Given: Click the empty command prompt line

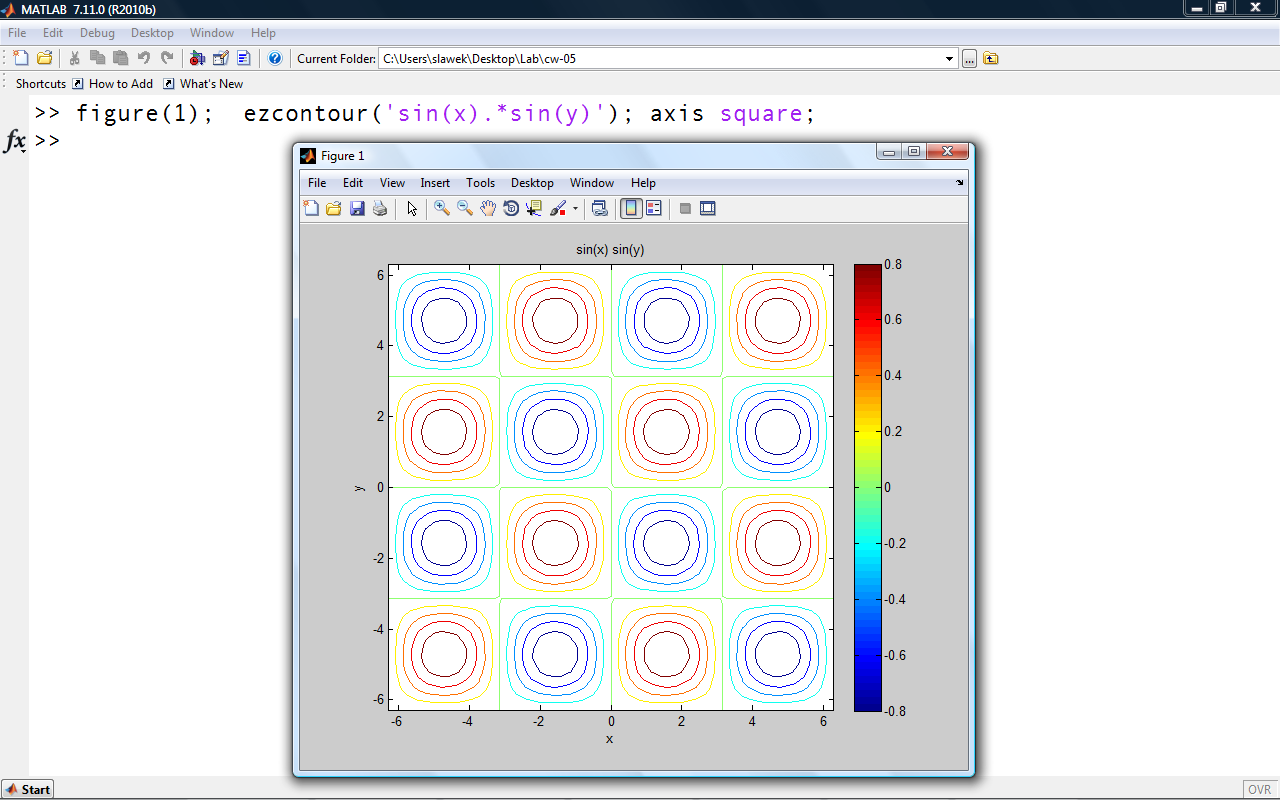Looking at the screenshot, I should pyautogui.click(x=48, y=140).
